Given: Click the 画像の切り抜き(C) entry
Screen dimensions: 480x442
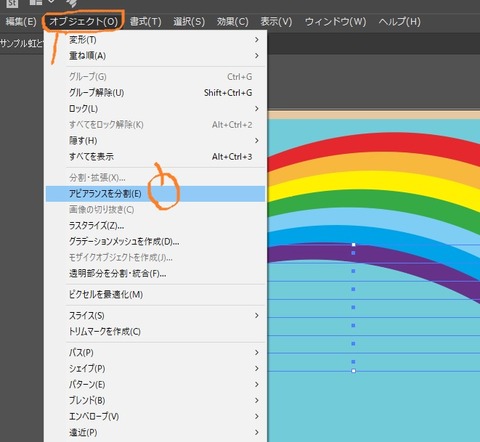Looking at the screenshot, I should pos(155,210).
